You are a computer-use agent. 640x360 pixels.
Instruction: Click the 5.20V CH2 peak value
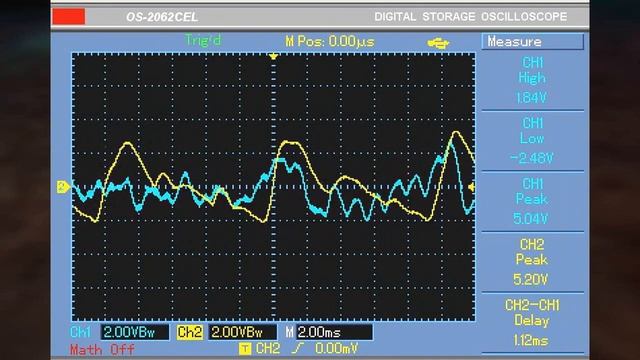pos(531,280)
